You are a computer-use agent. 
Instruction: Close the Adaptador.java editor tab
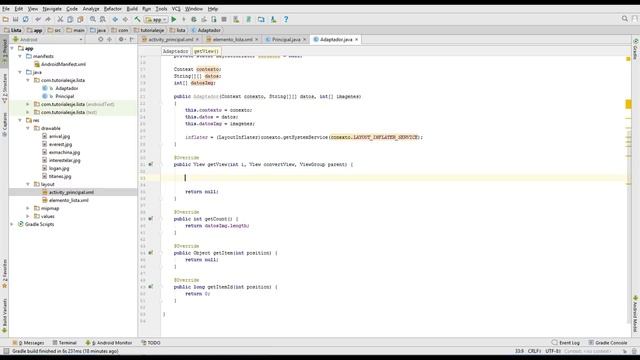356,40
